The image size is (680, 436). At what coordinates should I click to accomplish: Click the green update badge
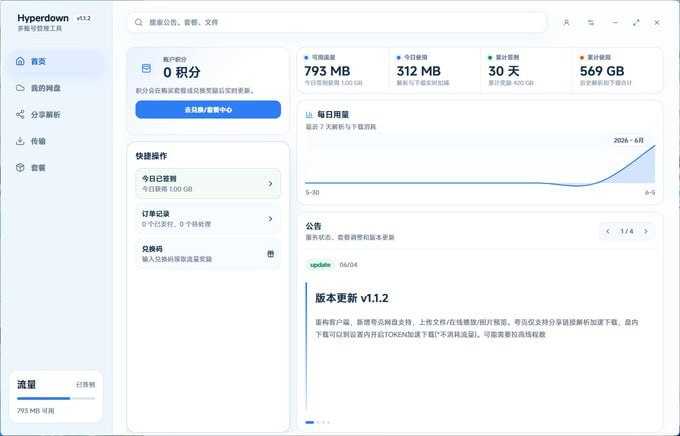pos(320,265)
